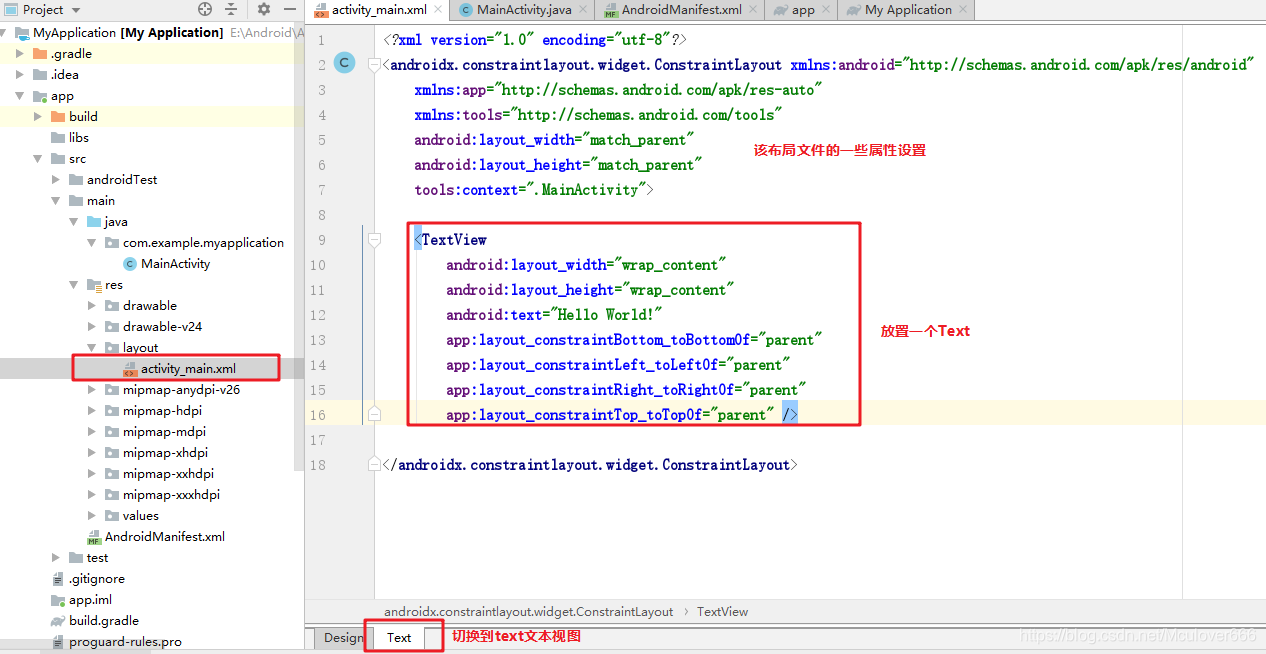1266x654 pixels.
Task: Click the MainActivity class icon in tree
Action: coord(130,264)
